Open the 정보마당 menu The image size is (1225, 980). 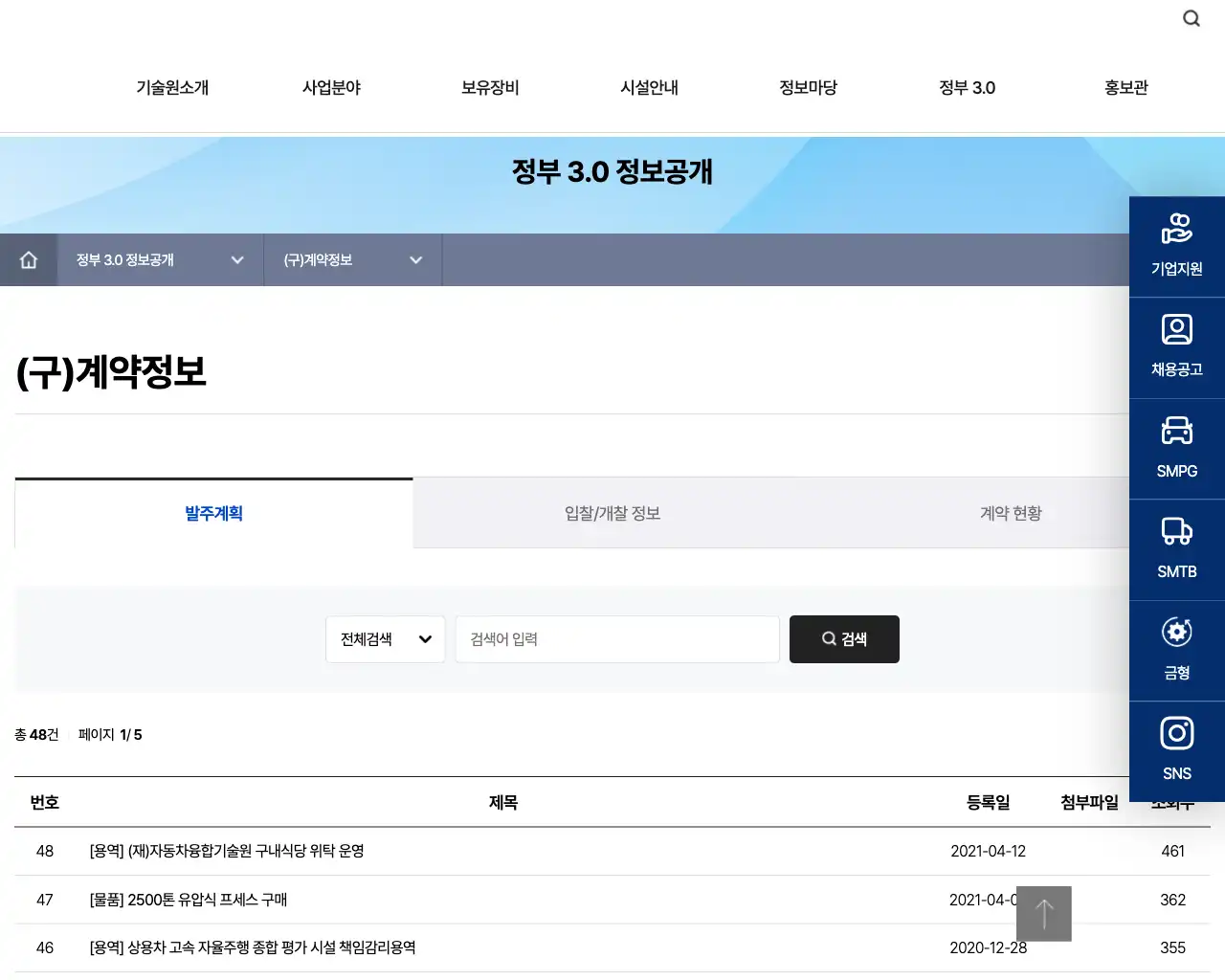tap(808, 87)
